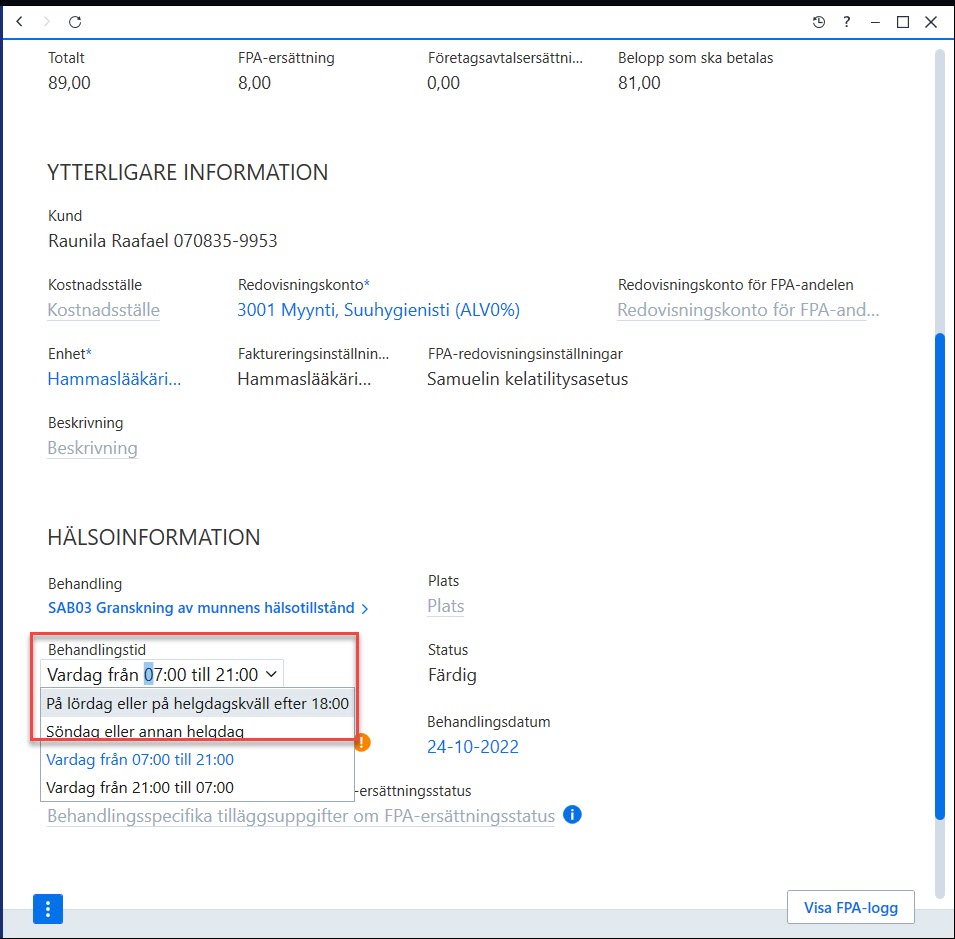Image resolution: width=955 pixels, height=939 pixels.
Task: Click the Kostnadsställe input field
Action: tap(104, 310)
